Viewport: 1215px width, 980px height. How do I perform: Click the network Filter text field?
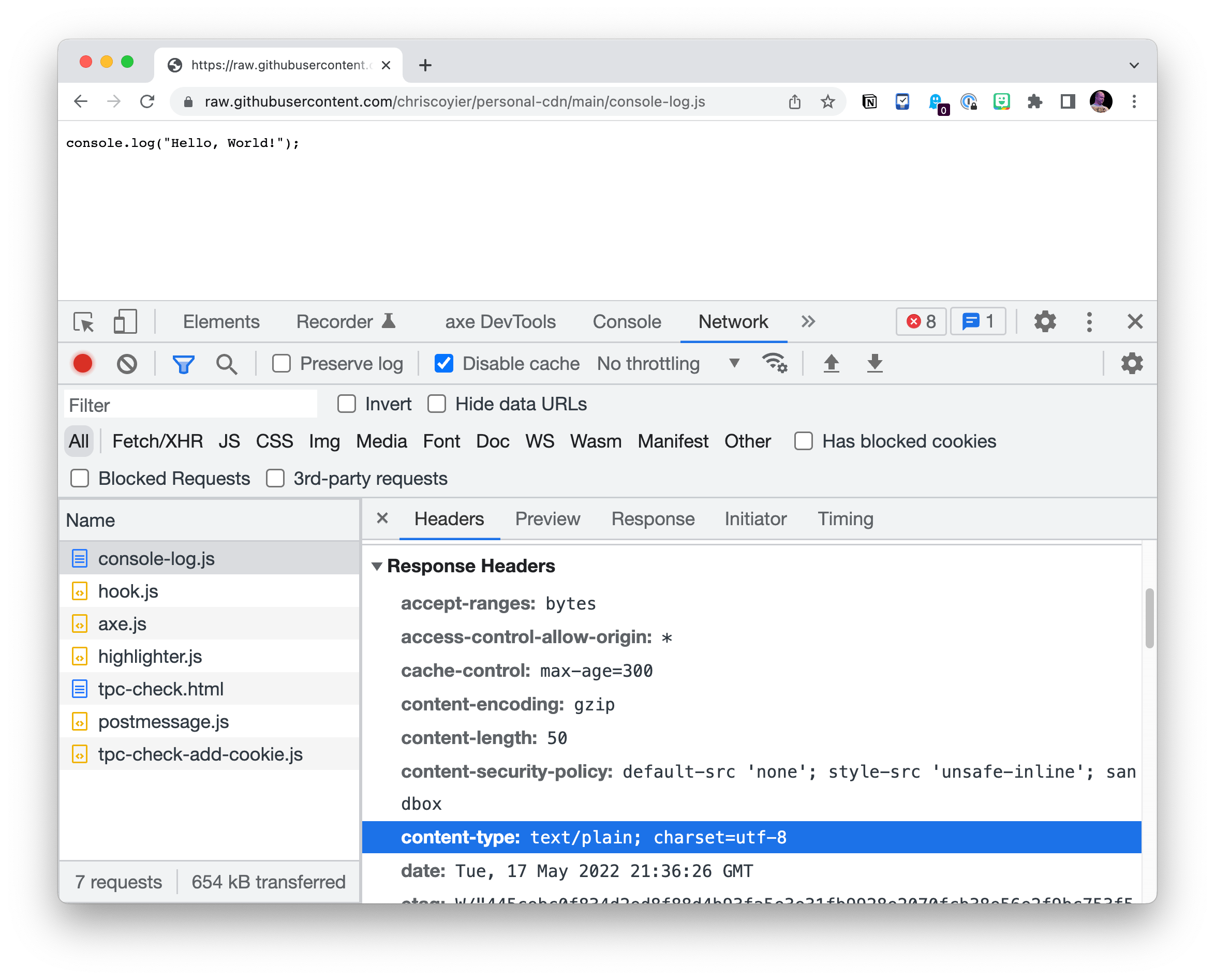coord(190,405)
